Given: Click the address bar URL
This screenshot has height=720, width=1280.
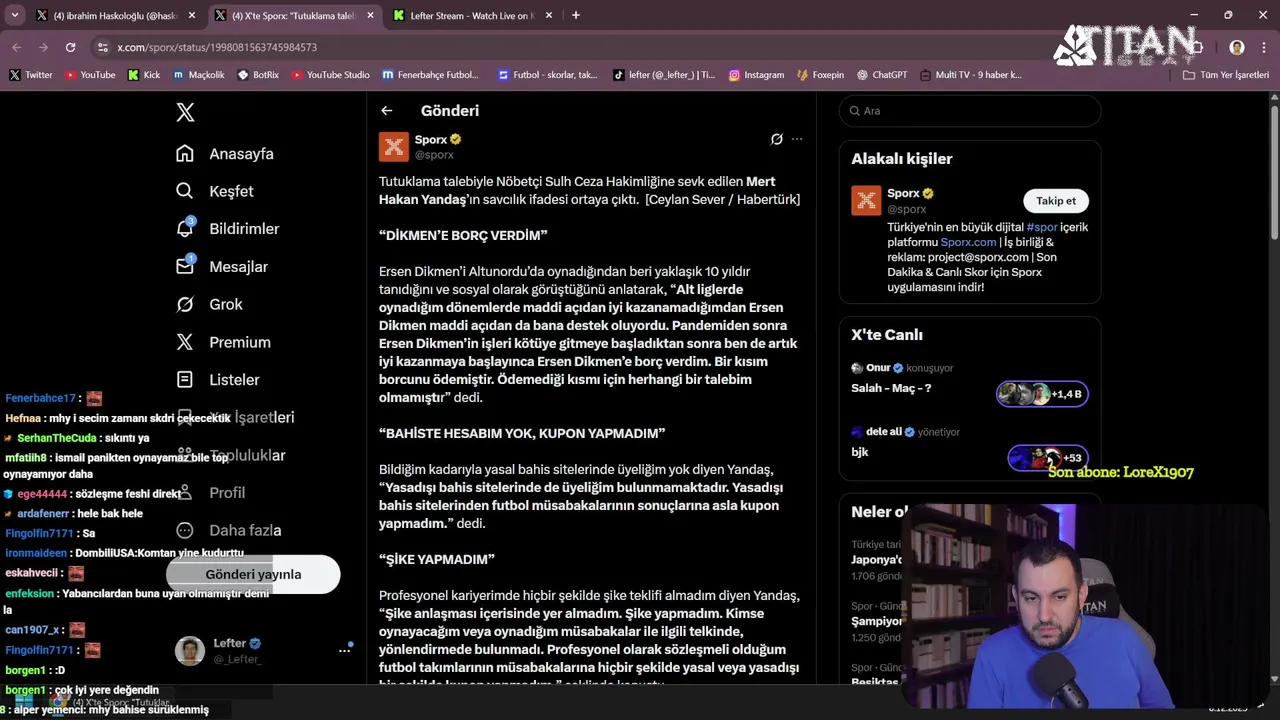Looking at the screenshot, I should tap(217, 47).
